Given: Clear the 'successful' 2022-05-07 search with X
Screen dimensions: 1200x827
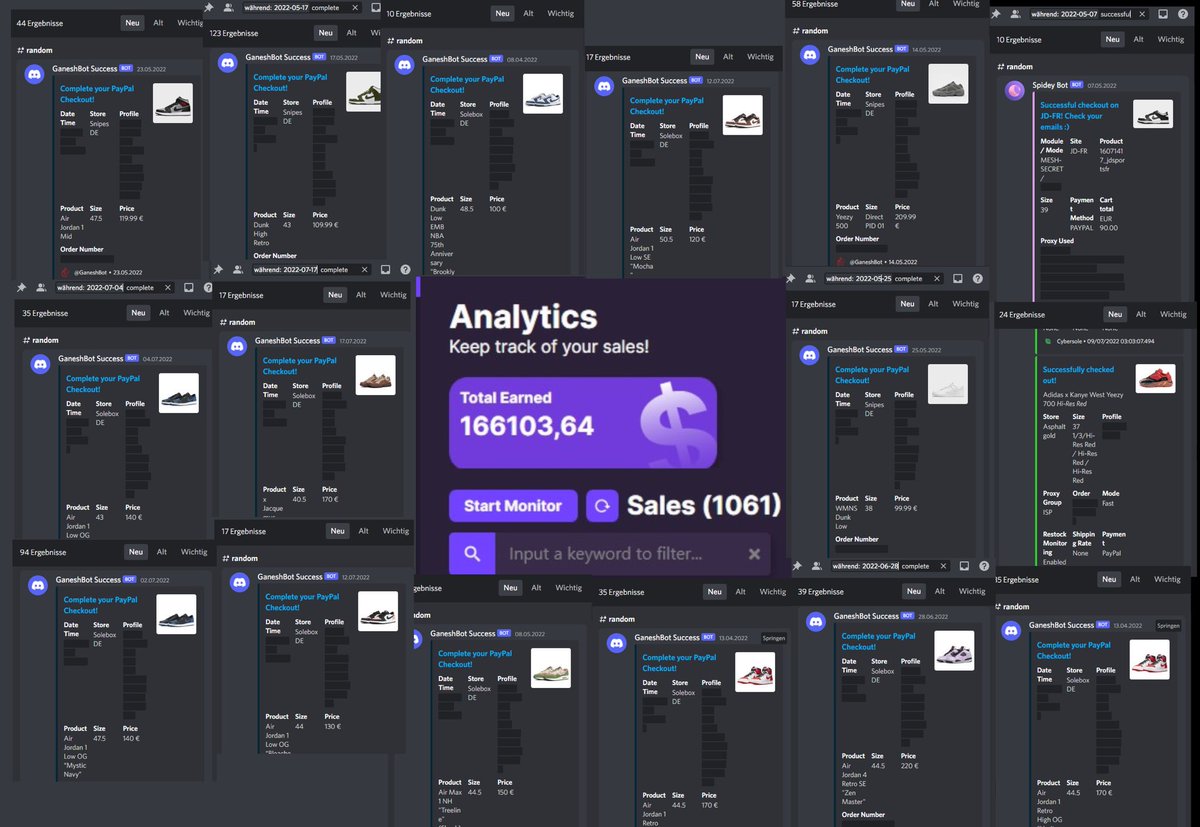Looking at the screenshot, I should 1143,14.
